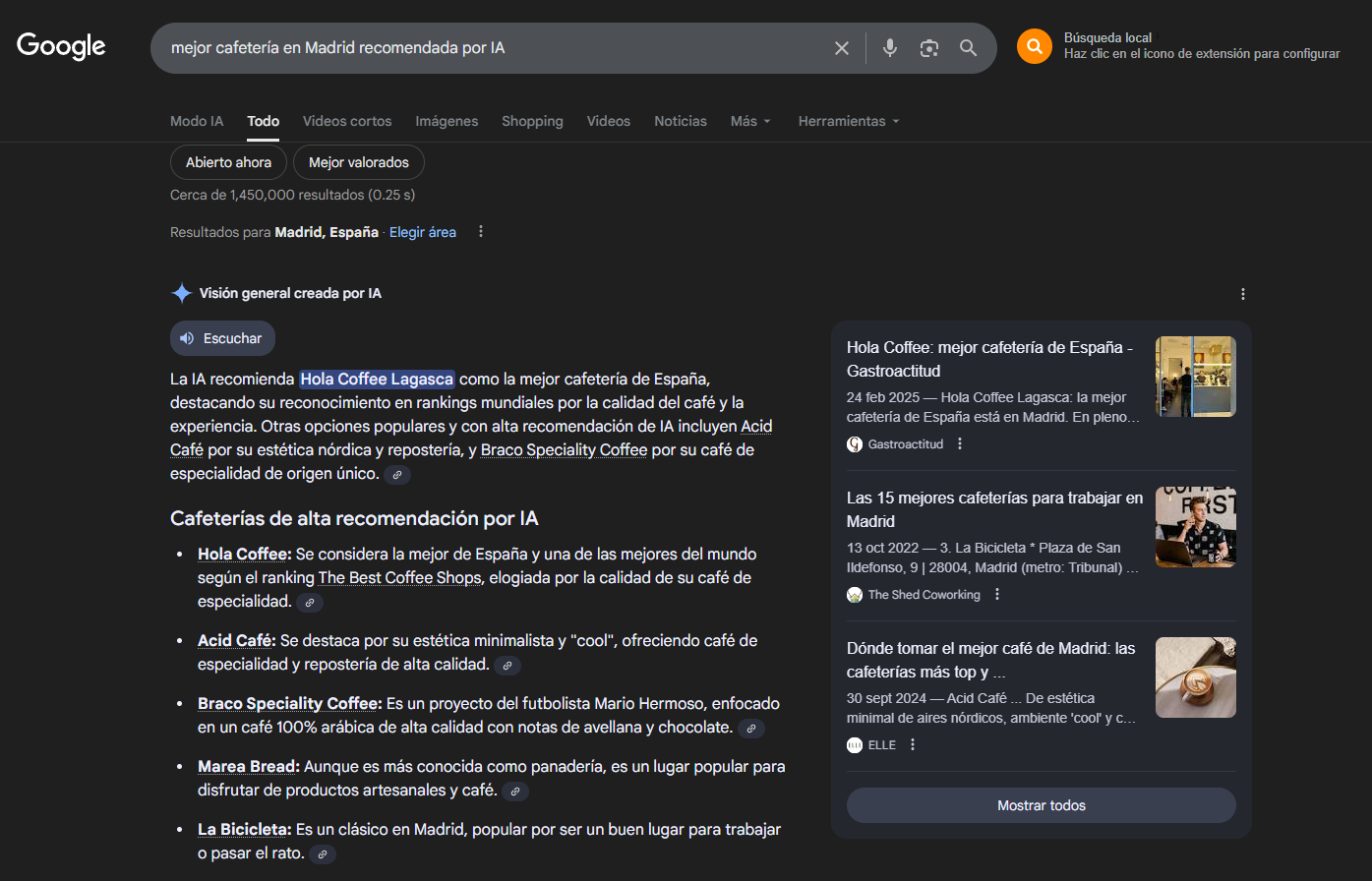Click the orange Búsqueda local extension icon
Image resolution: width=1372 pixels, height=881 pixels.
point(1034,46)
